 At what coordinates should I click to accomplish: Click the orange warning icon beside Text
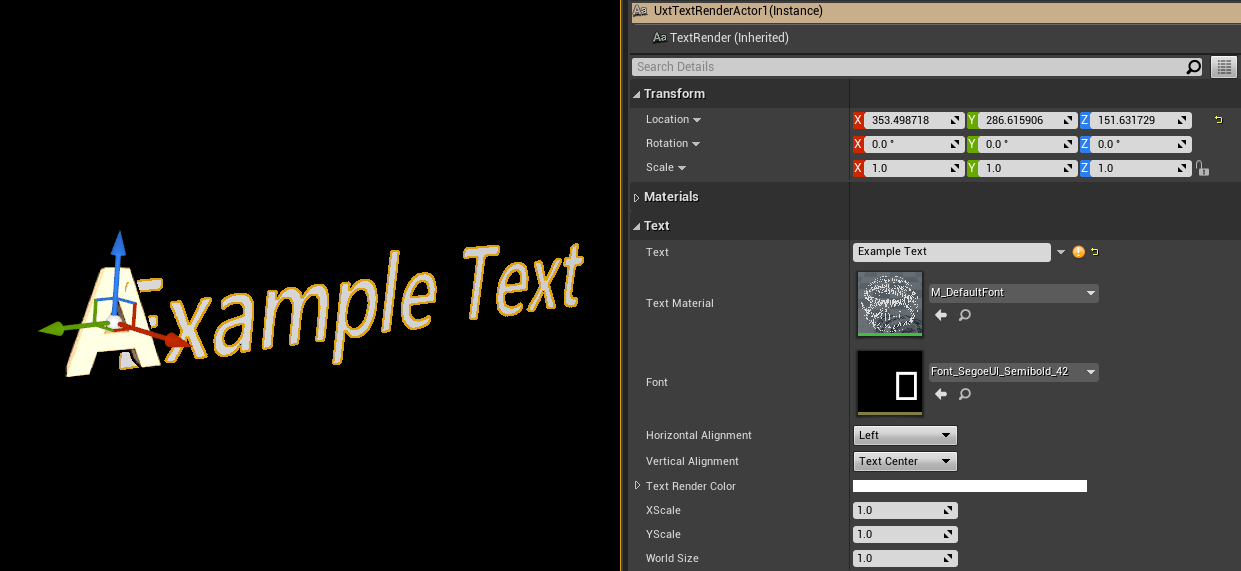tap(1078, 252)
